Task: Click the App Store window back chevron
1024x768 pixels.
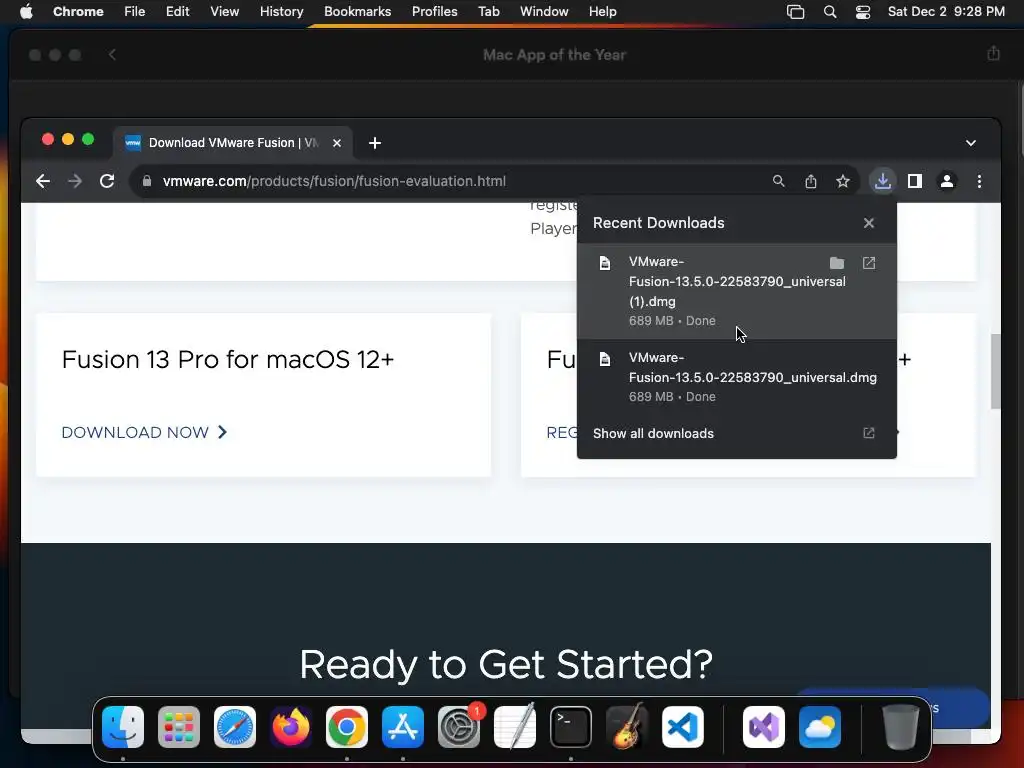Action: [112, 55]
